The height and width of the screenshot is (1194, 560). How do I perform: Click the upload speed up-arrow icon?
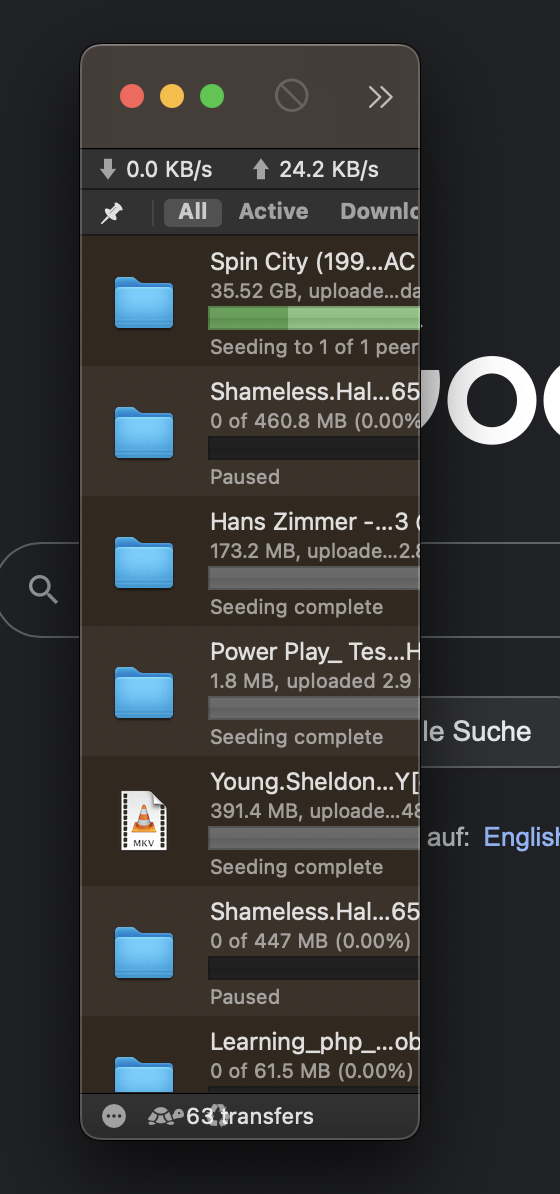coord(261,169)
